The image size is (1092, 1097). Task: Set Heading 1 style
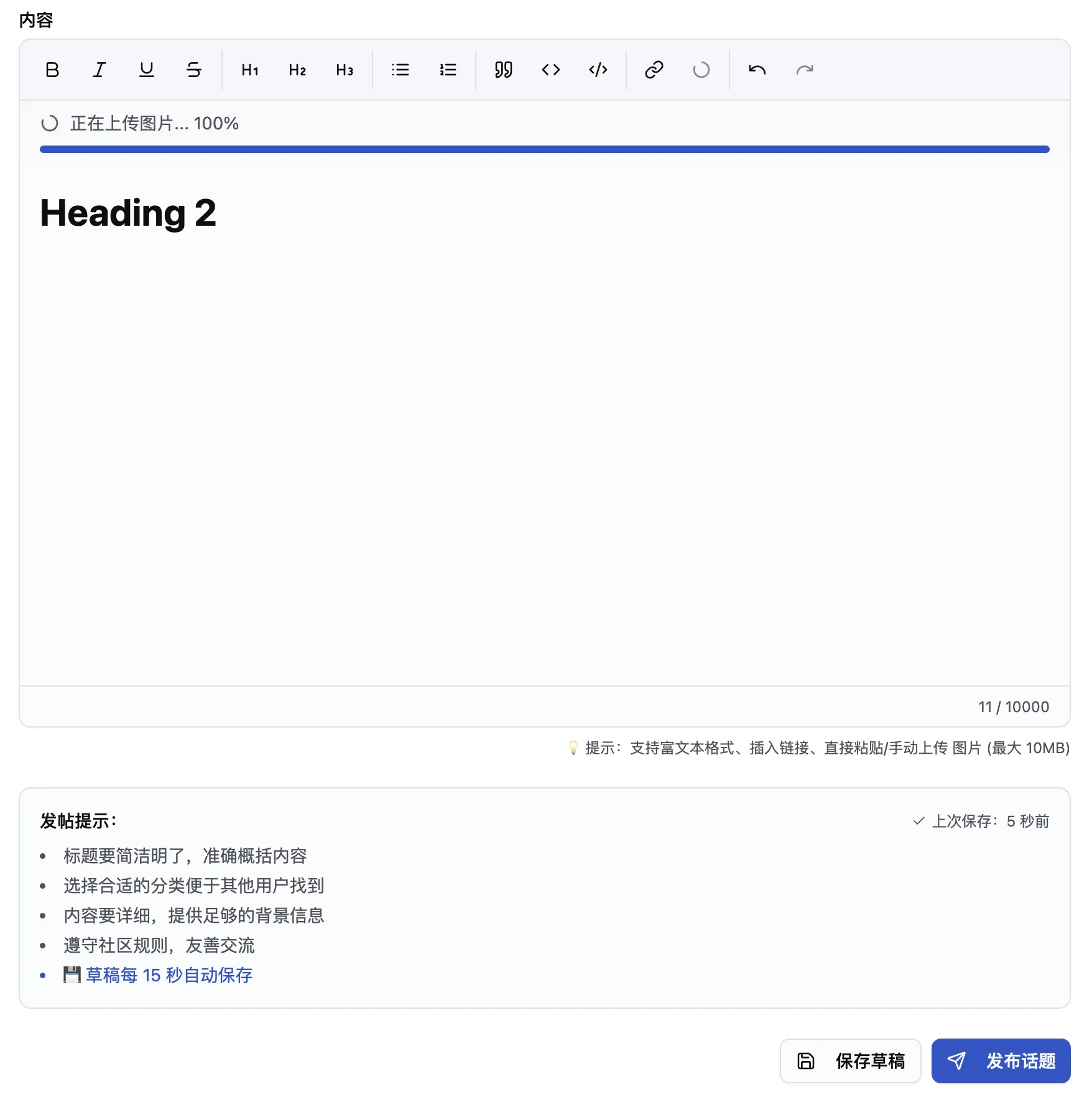point(250,70)
